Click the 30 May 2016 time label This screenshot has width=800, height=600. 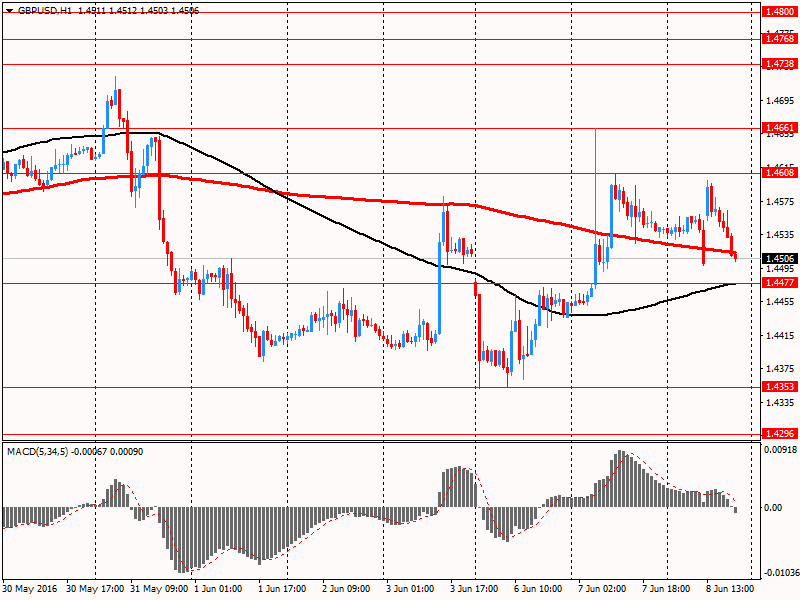(x=30, y=589)
